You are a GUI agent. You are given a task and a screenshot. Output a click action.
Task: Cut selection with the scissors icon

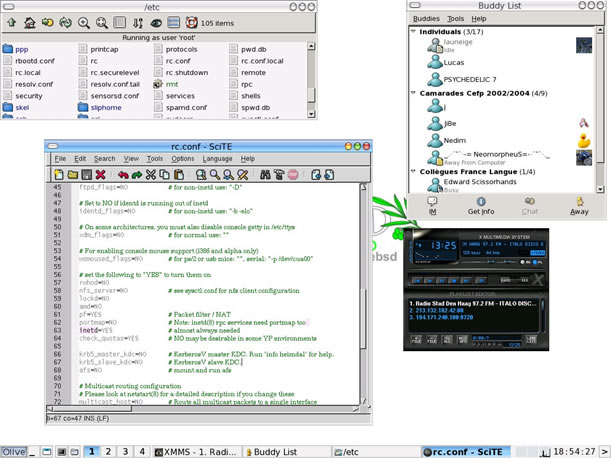151,175
